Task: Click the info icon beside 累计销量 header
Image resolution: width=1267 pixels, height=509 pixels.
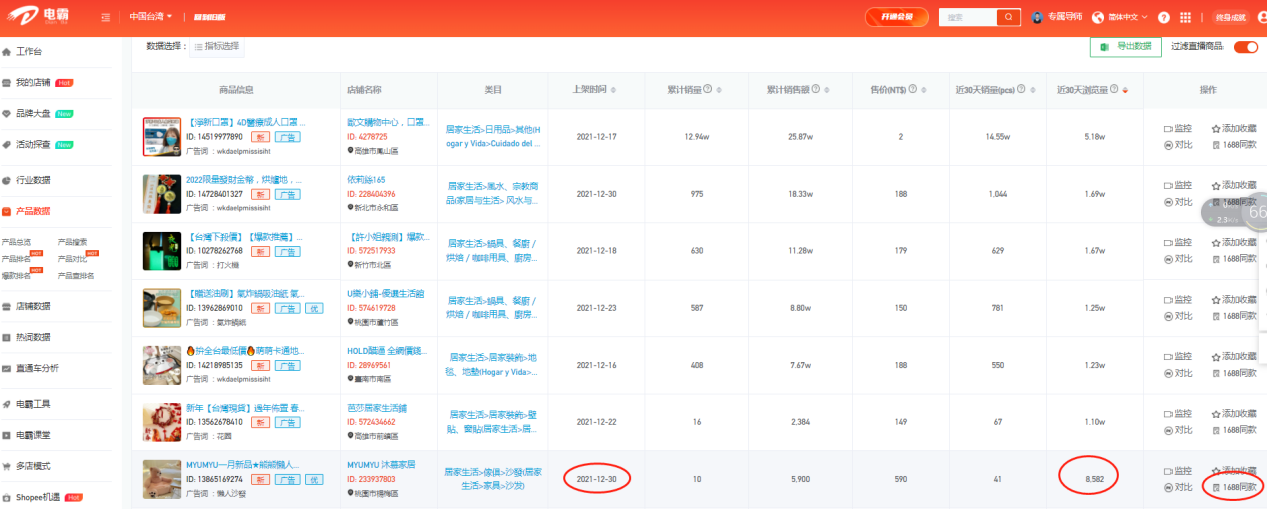Action: click(707, 89)
